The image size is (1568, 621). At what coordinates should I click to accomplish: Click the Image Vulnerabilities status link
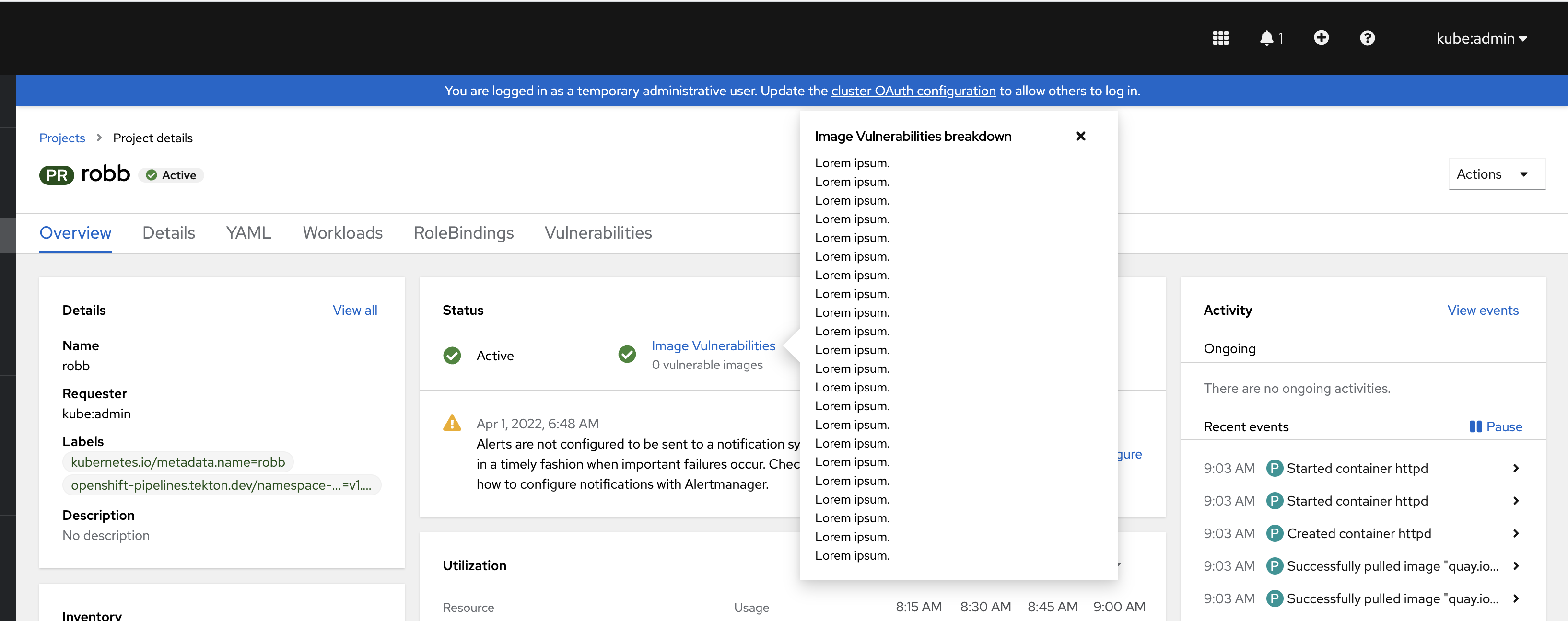[x=713, y=345]
